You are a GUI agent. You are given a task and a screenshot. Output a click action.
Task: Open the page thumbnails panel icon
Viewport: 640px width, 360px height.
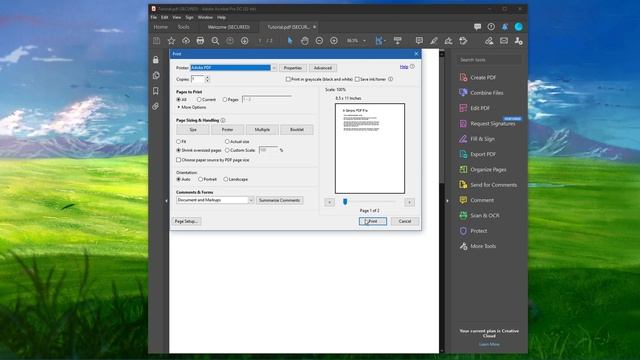point(156,76)
